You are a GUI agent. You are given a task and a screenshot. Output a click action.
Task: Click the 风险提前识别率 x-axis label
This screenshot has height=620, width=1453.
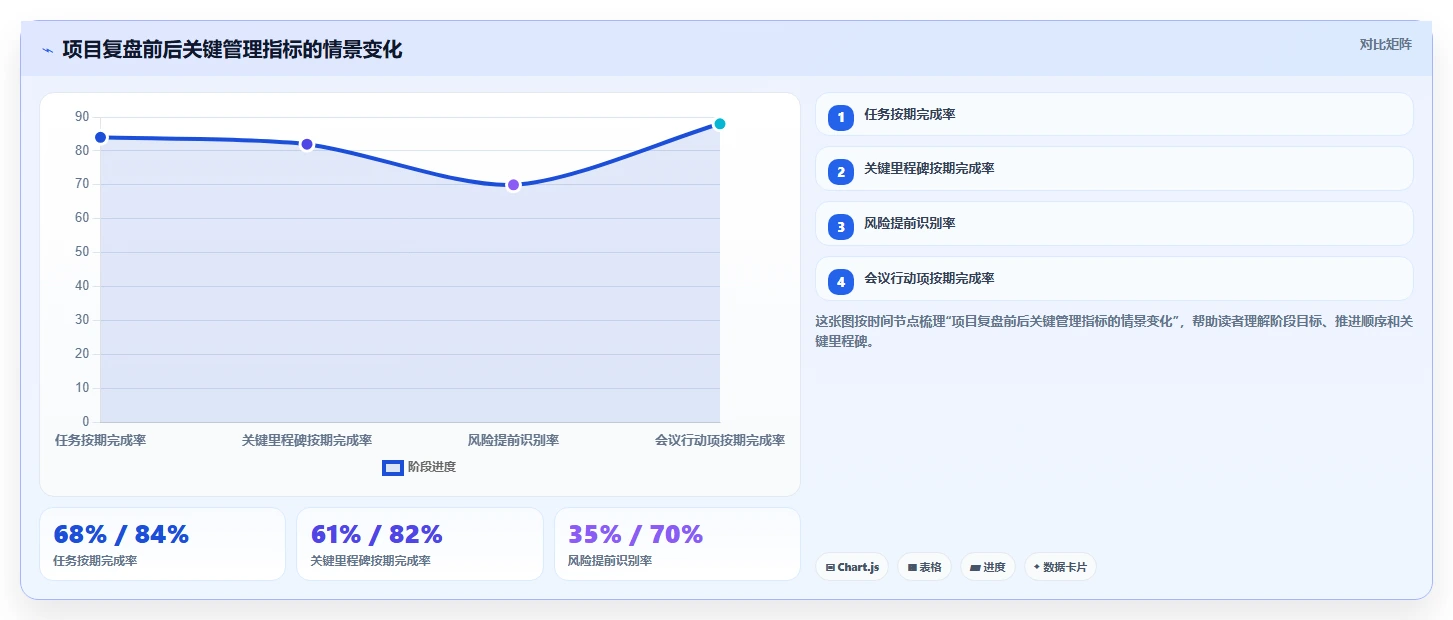pyautogui.click(x=513, y=440)
